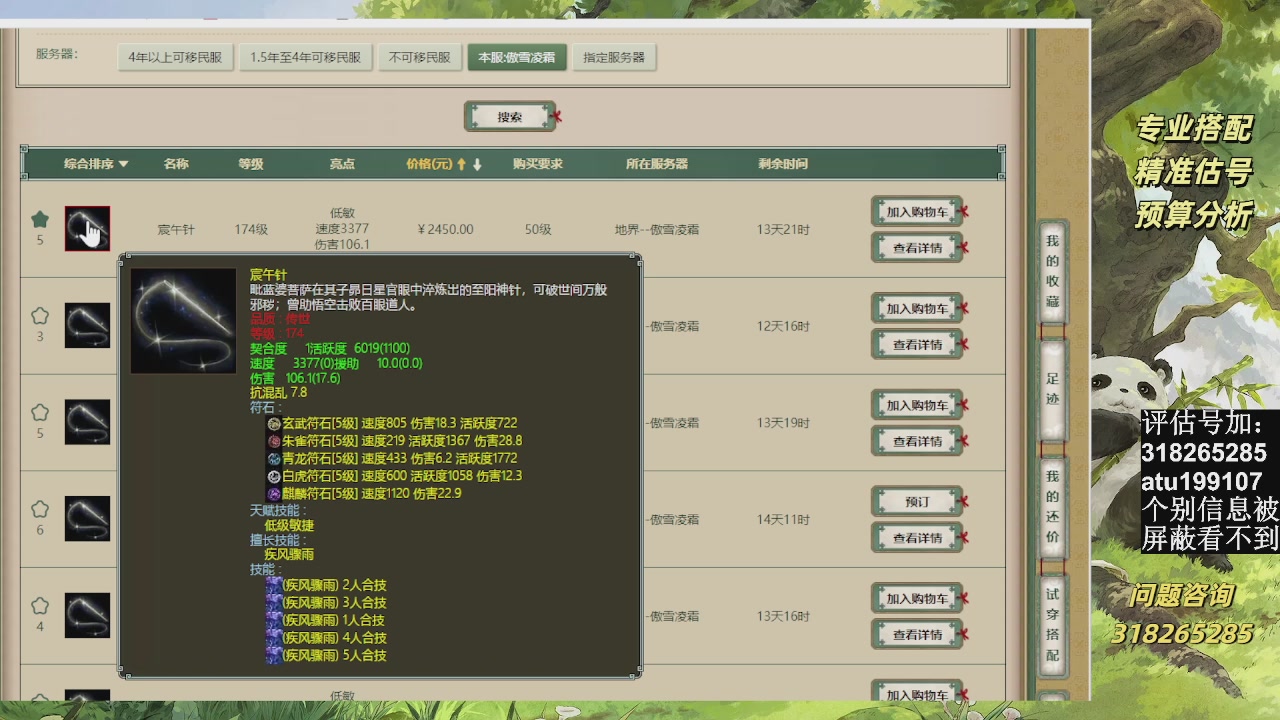The height and width of the screenshot is (720, 1280).
Task: Star the listing with 14天11时 remaining
Action: [39, 509]
